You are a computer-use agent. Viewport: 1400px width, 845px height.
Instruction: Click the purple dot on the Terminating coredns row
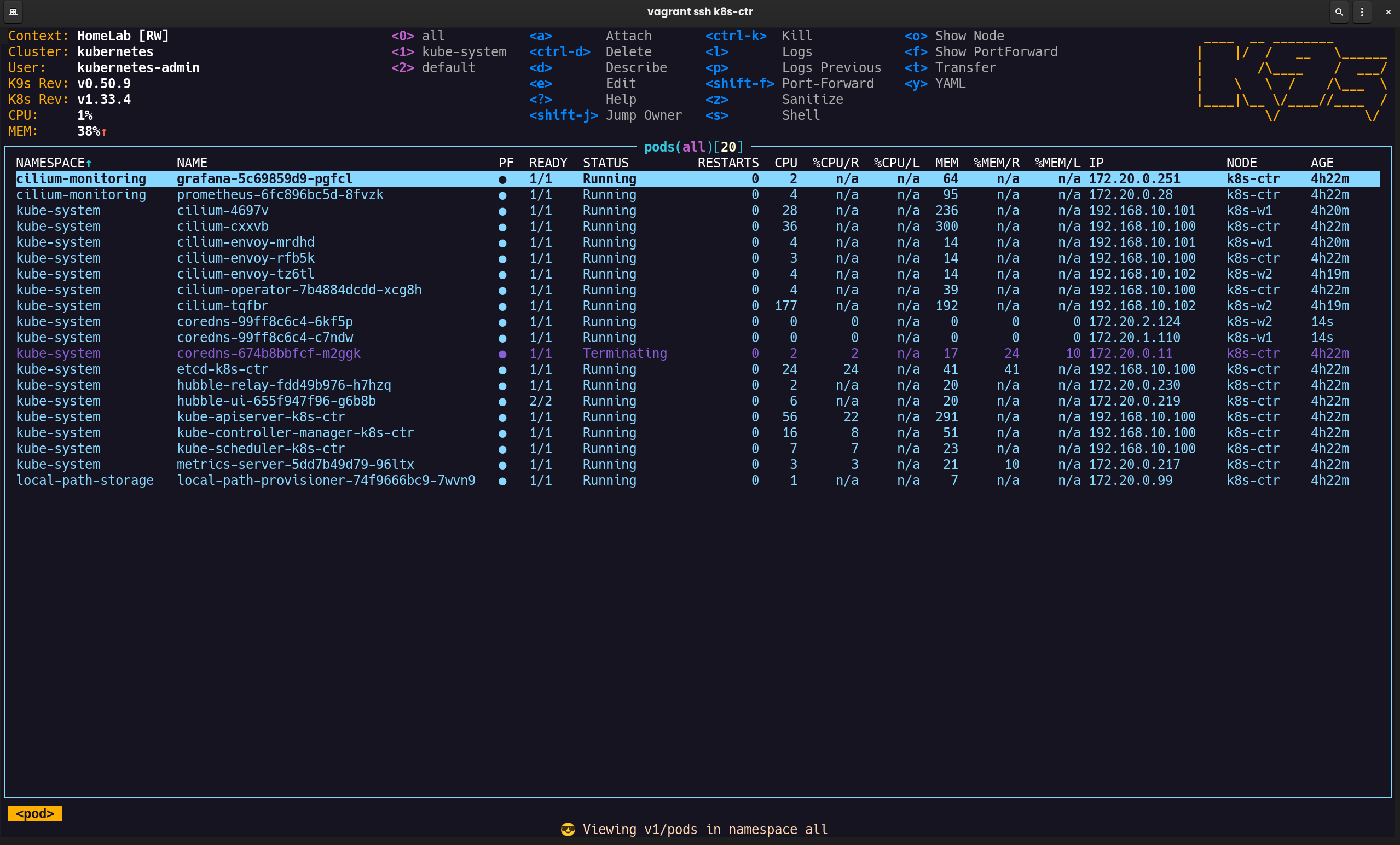502,354
